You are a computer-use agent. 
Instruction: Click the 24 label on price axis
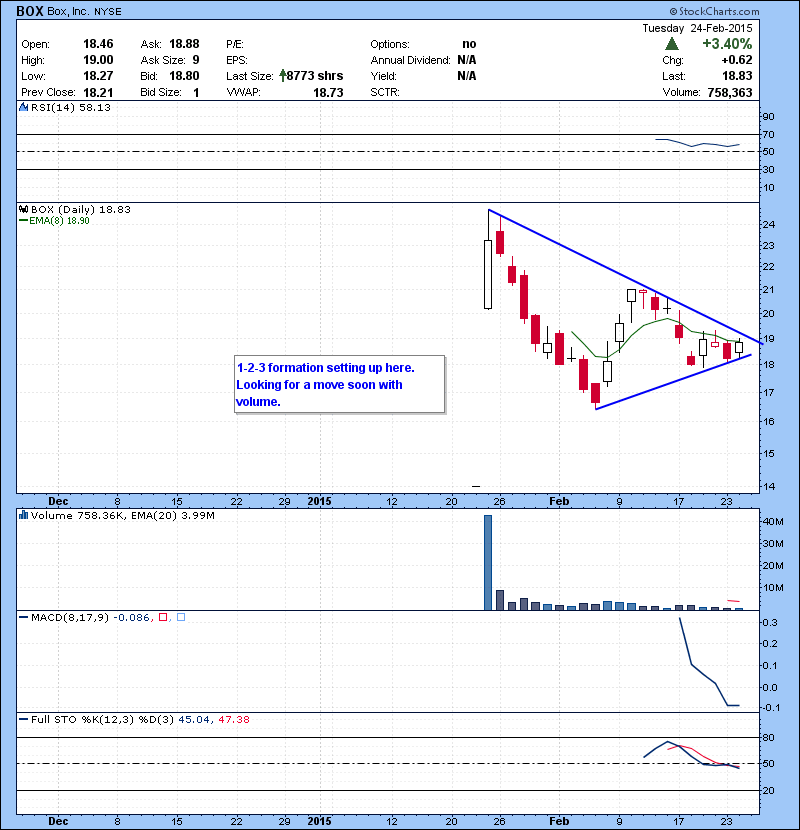[x=768, y=224]
